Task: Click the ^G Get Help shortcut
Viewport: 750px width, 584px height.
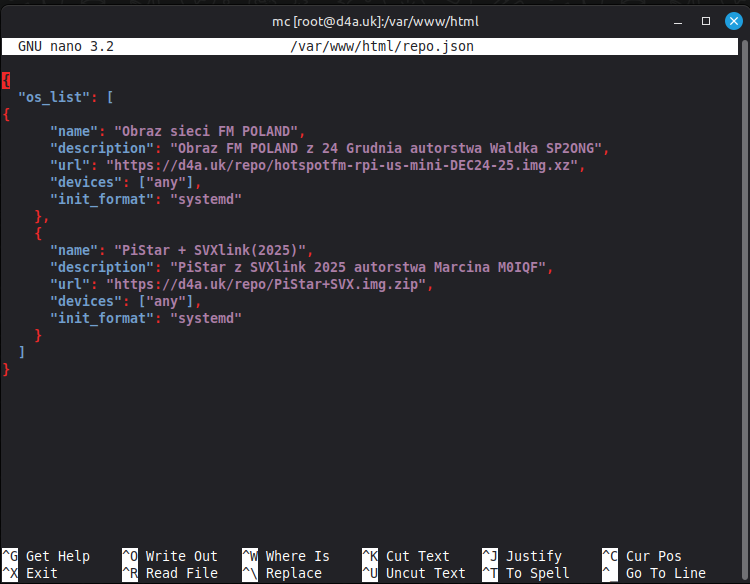Action: point(47,556)
